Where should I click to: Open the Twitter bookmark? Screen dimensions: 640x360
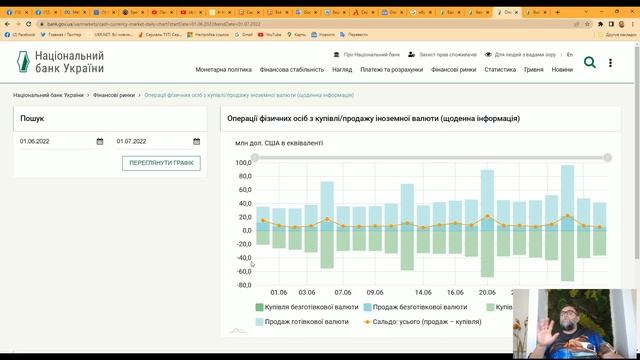[x=61, y=35]
